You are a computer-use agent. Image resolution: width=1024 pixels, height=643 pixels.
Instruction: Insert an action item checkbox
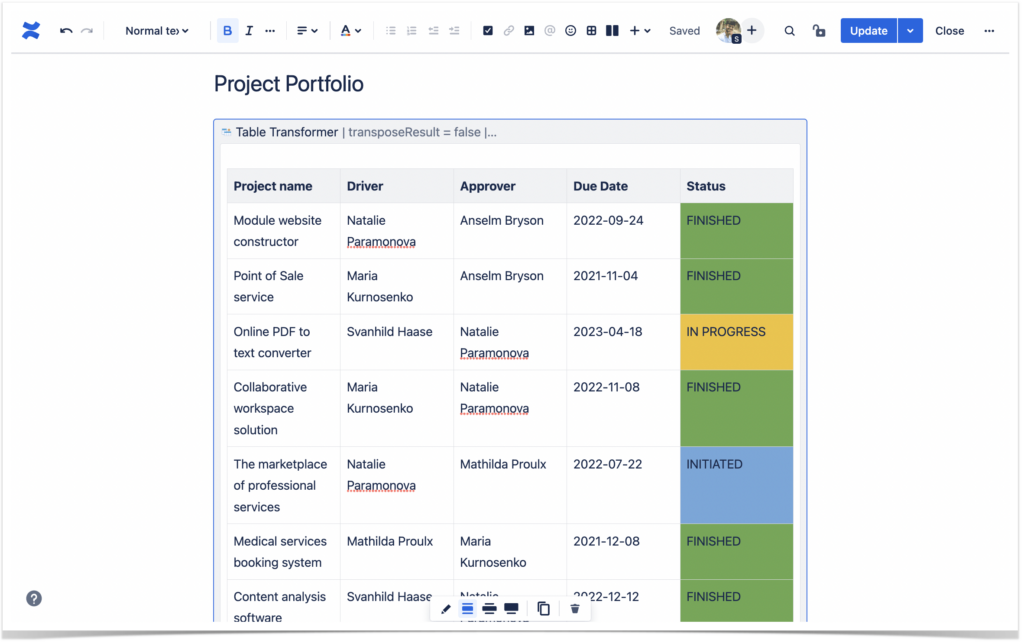point(488,30)
